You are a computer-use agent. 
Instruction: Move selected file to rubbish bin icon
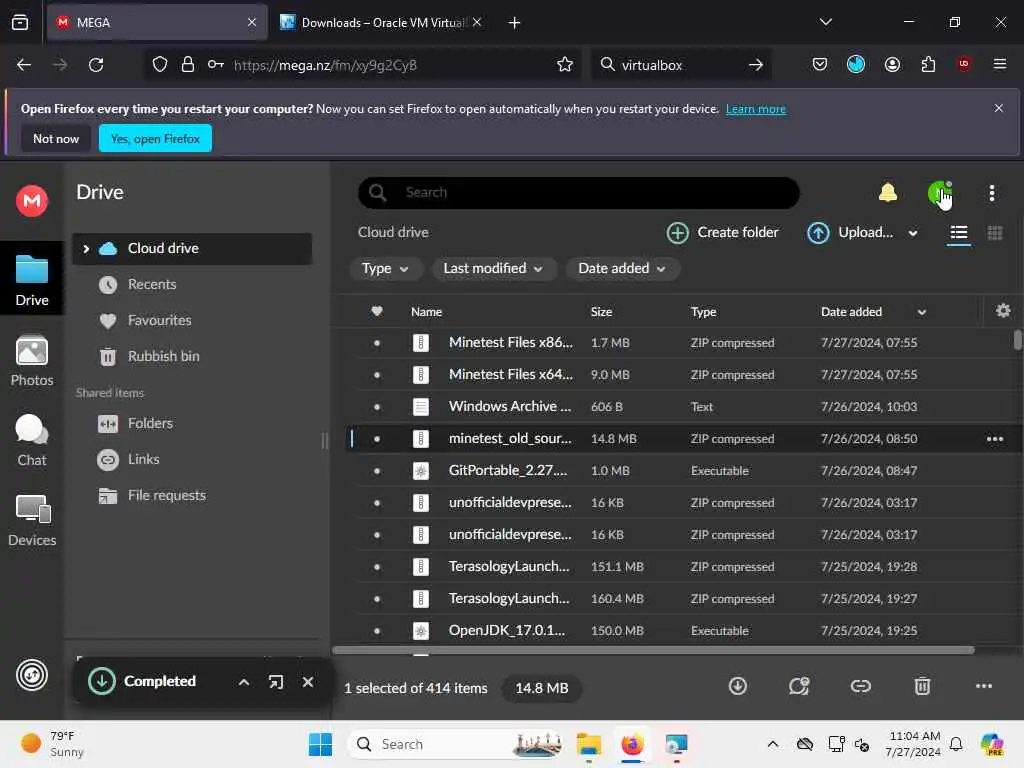(921, 686)
